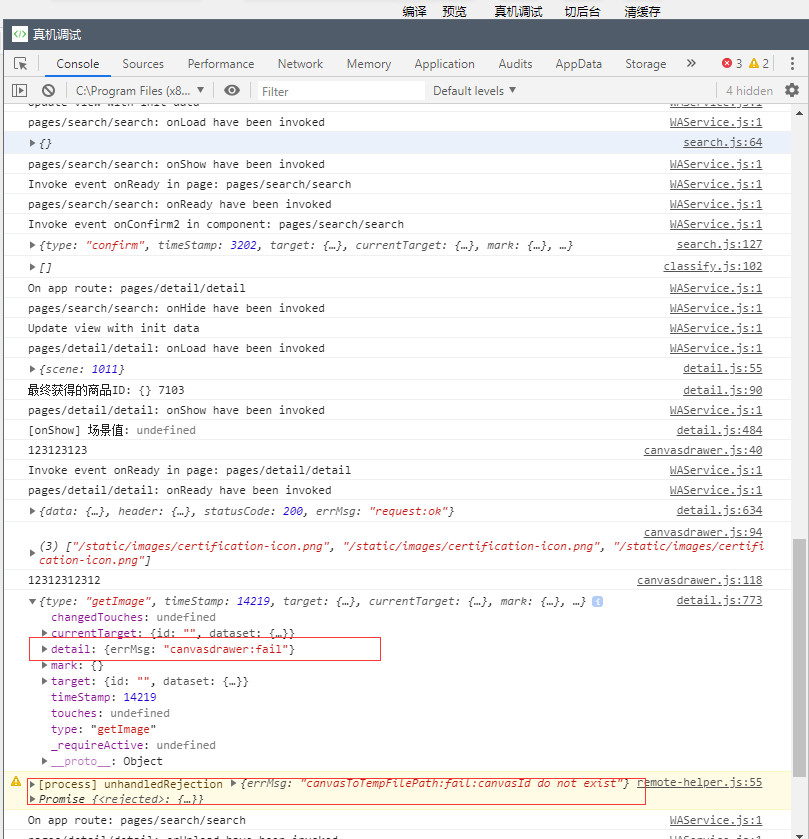Click the red error count icon
Screen dimensions: 809x839
[727, 63]
